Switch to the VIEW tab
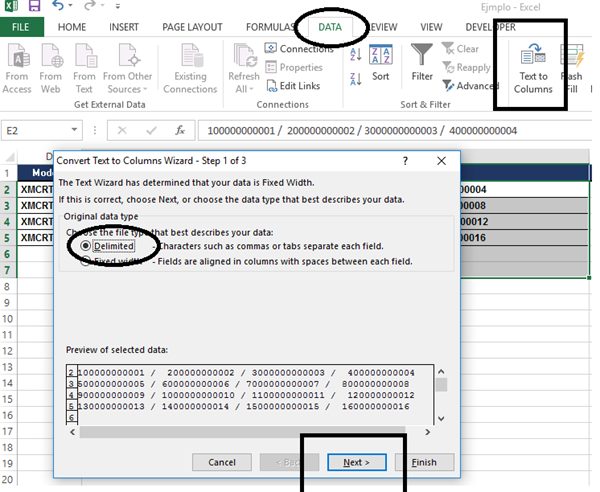Viewport: 600px width, 492px height. (x=431, y=27)
